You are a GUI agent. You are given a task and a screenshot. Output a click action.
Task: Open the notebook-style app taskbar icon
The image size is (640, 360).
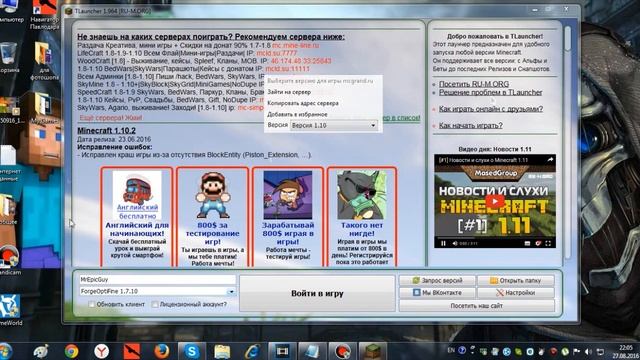[312, 351]
